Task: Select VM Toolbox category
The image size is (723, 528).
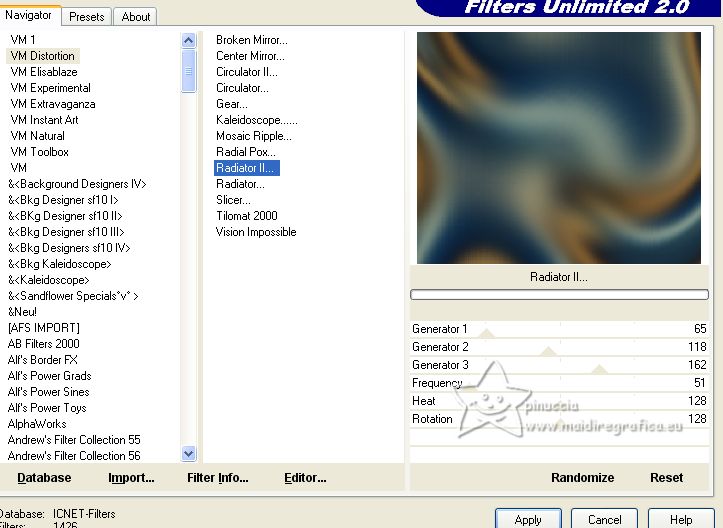Action: coord(40,152)
